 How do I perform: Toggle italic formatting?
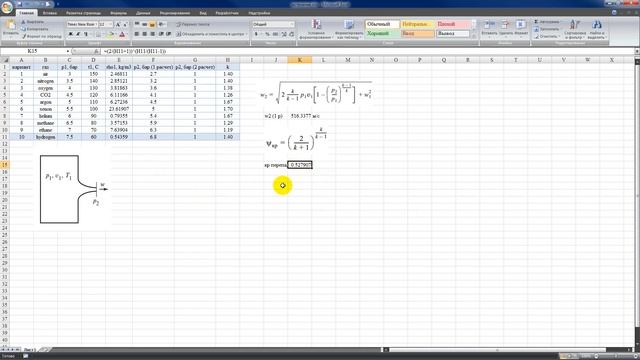[78, 34]
